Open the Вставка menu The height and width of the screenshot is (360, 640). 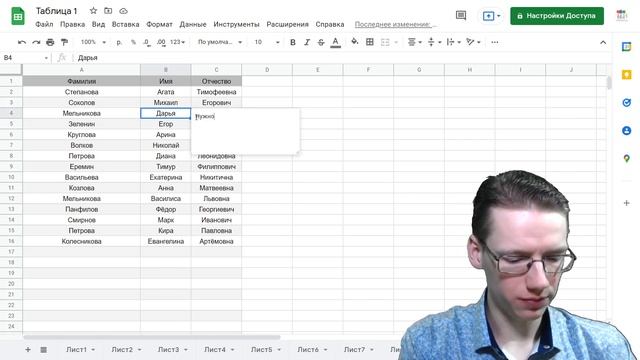(x=125, y=24)
